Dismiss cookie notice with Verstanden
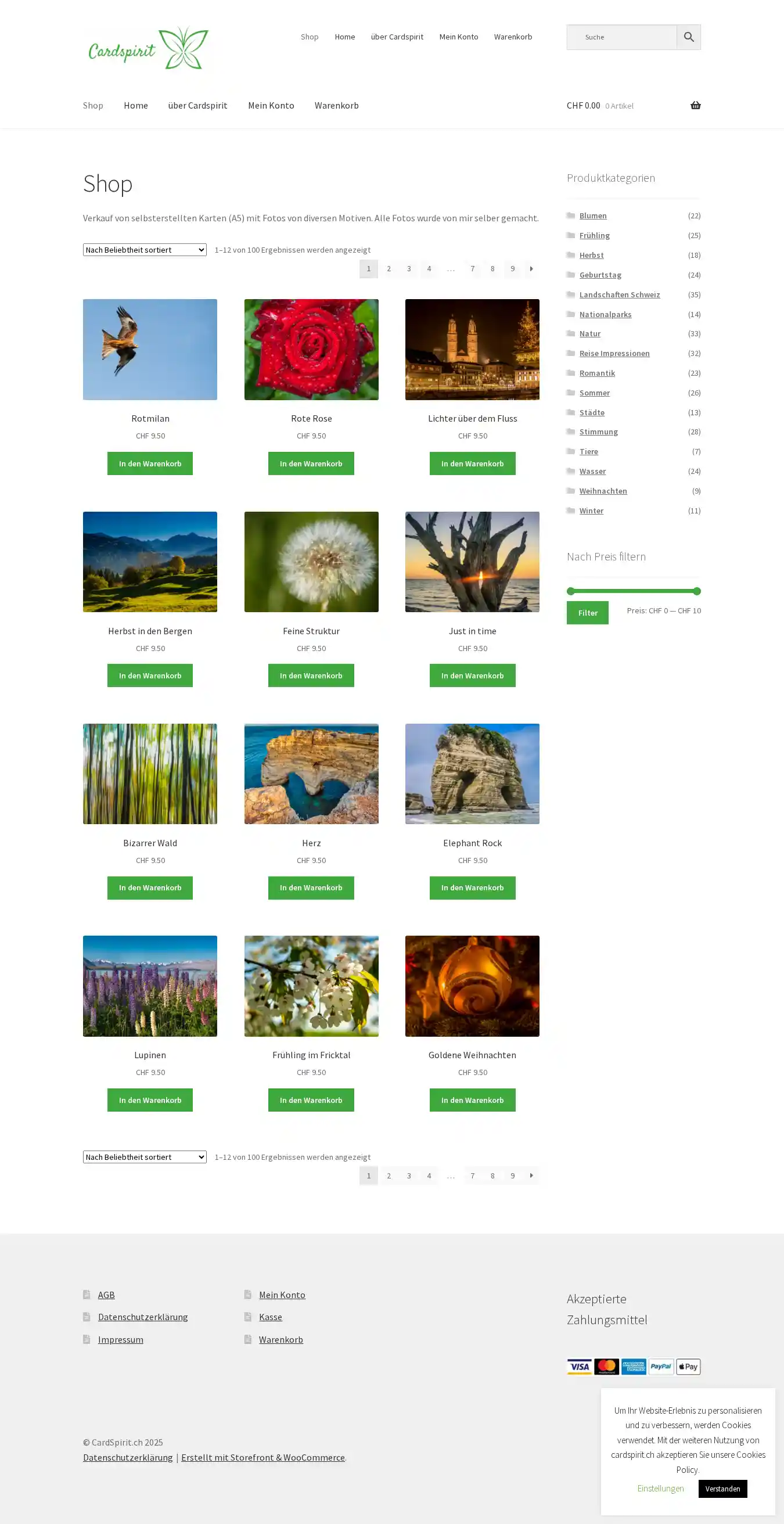Image resolution: width=784 pixels, height=1524 pixels. 722,1488
